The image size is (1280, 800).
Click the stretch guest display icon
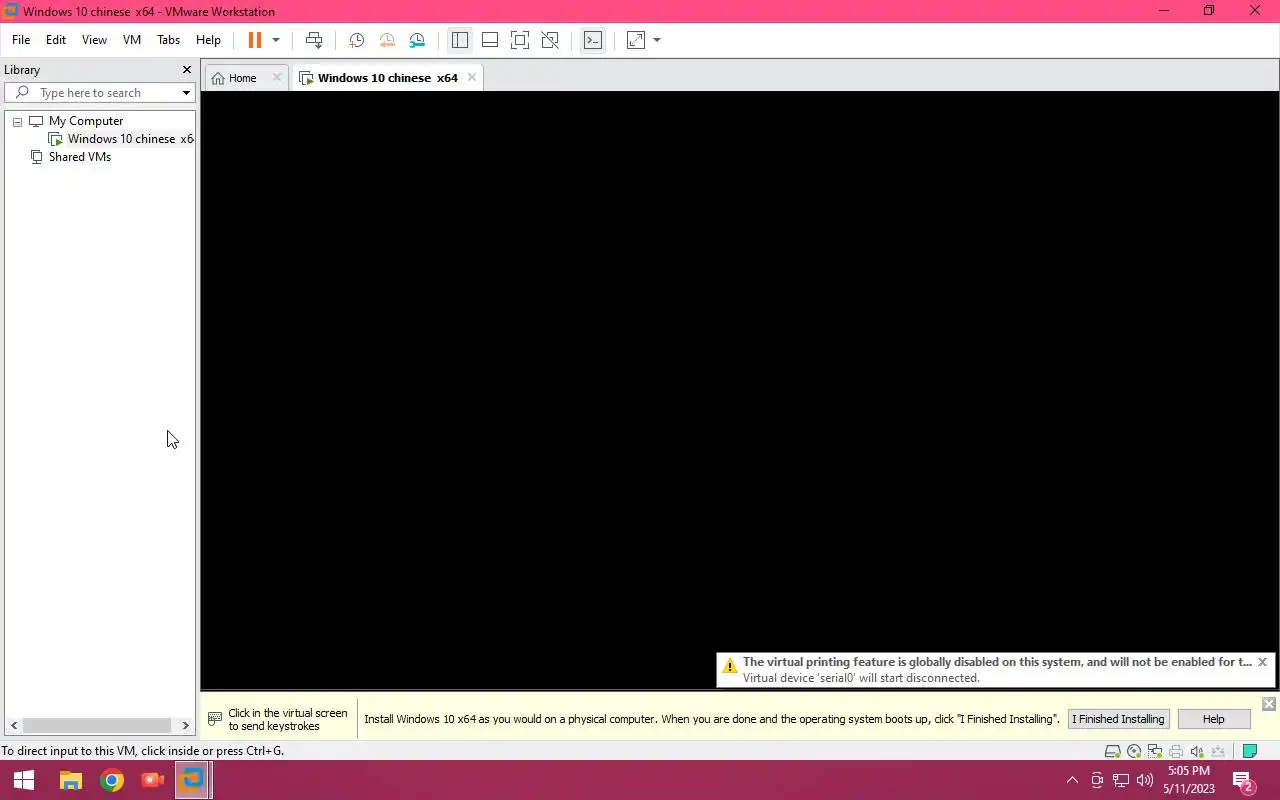tap(636, 40)
